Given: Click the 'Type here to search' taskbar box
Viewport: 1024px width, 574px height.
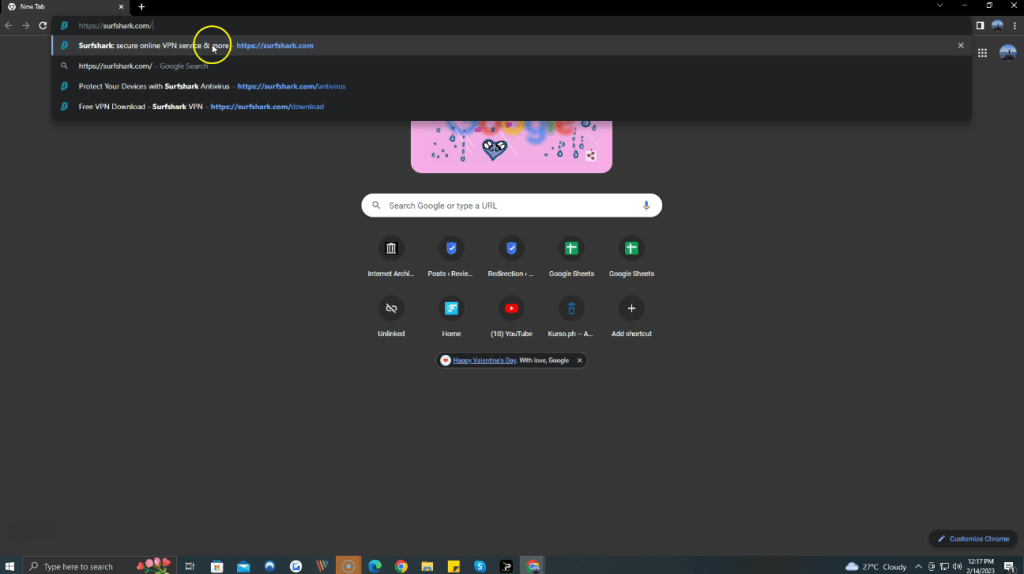Looking at the screenshot, I should (x=98, y=566).
